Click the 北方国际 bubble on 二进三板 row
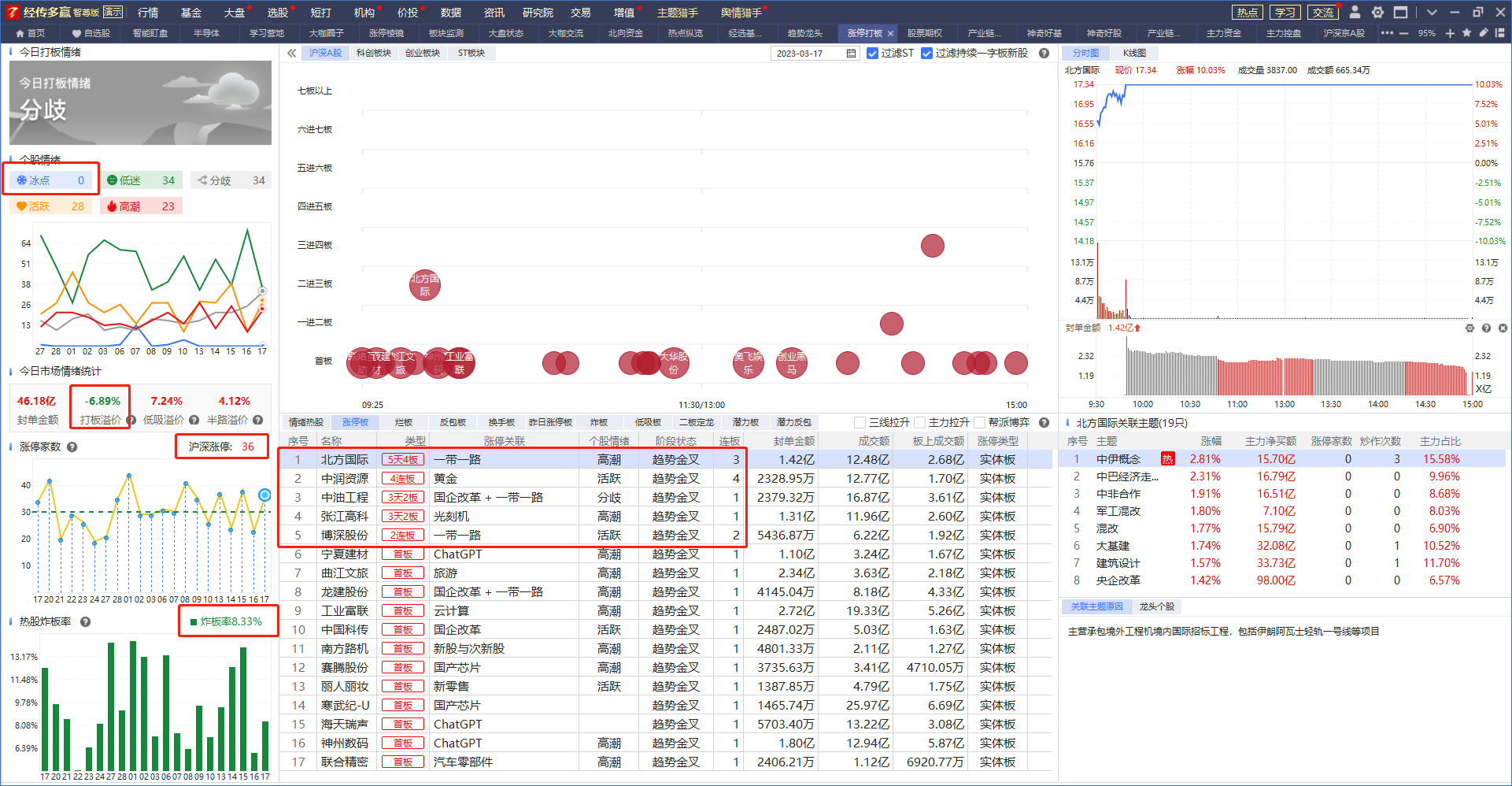Viewport: 1512px width, 786px height. pos(425,284)
